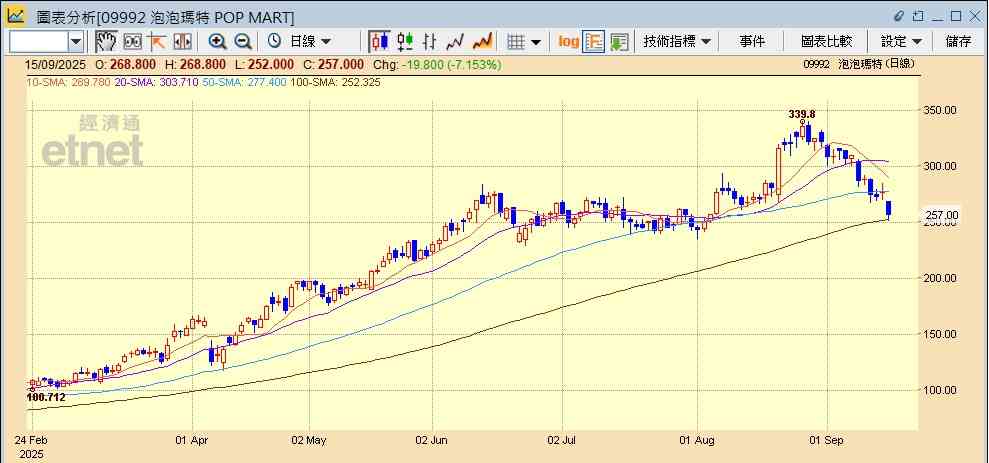Click the 100.712 low price marker
This screenshot has width=989, height=463.
(x=46, y=397)
